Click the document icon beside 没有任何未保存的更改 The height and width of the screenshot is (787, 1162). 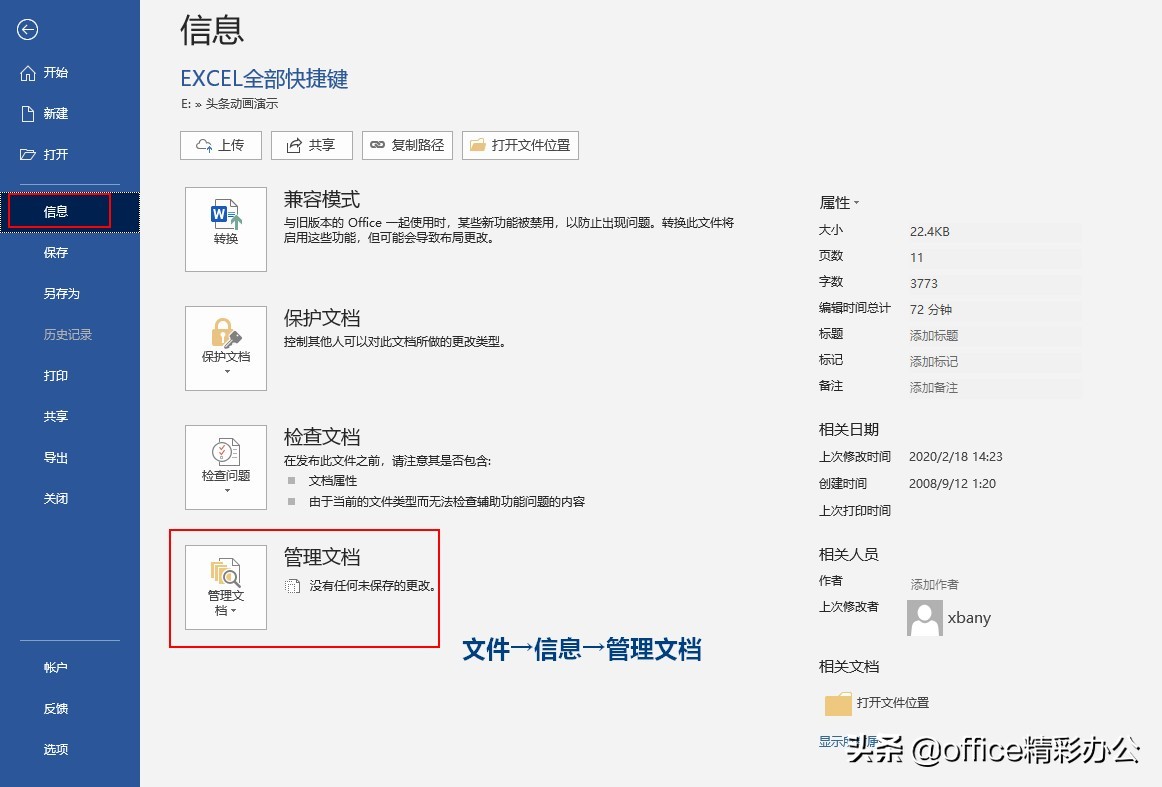(x=292, y=586)
